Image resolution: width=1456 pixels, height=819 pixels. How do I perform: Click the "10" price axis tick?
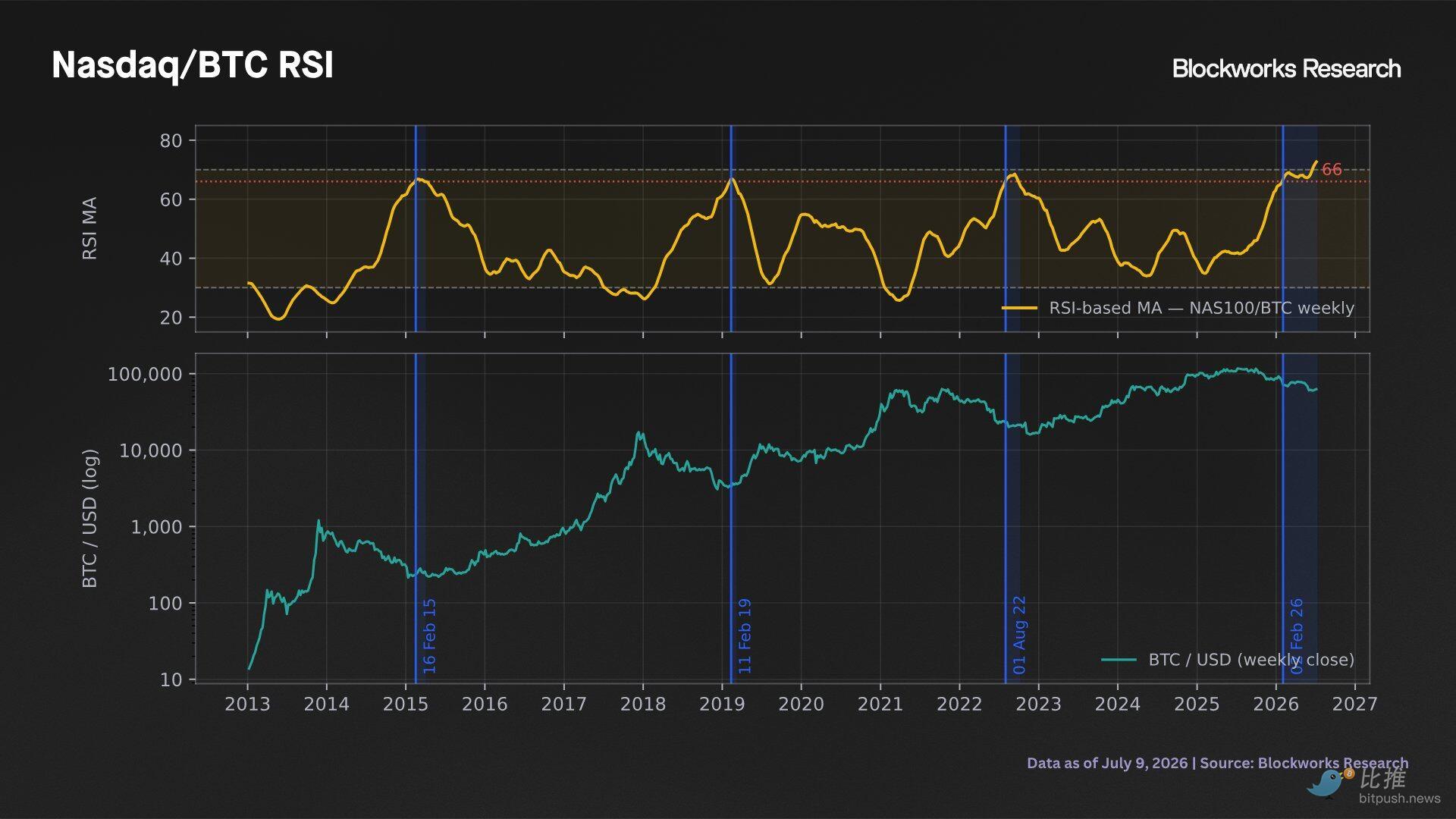(171, 680)
